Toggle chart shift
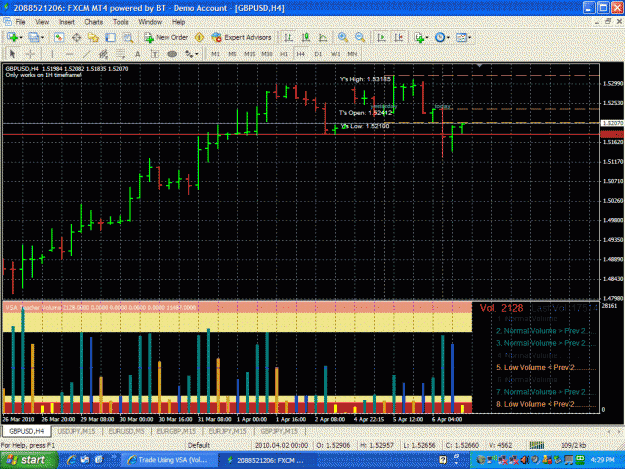The image size is (625, 469). (x=399, y=37)
